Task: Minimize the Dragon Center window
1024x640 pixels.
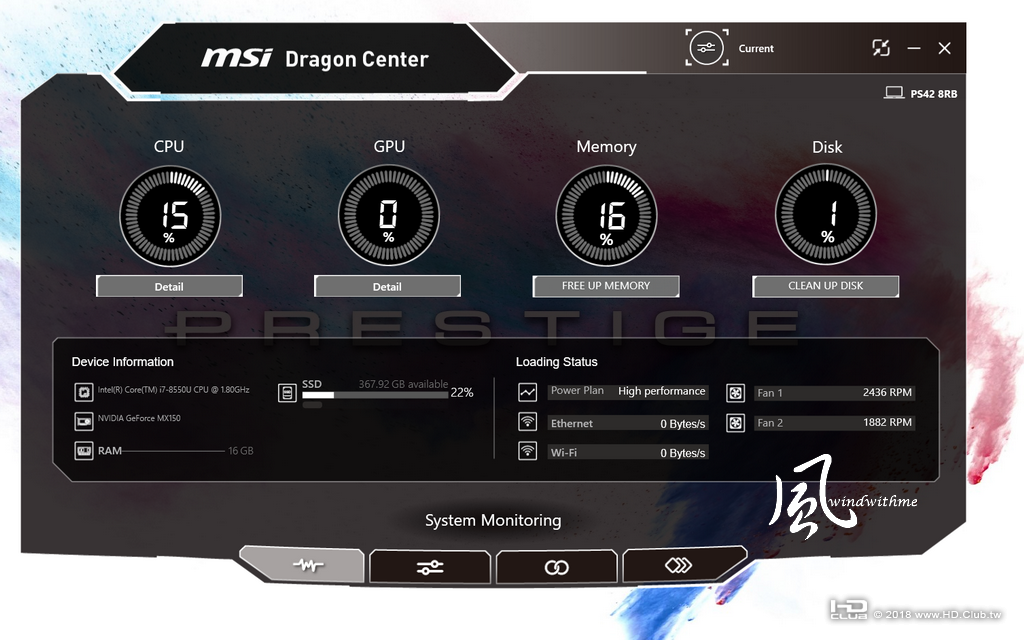Action: click(914, 48)
